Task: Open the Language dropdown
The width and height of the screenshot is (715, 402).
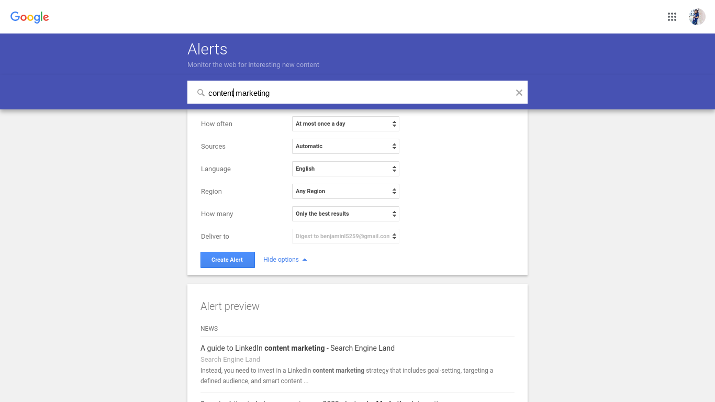Action: (346, 169)
